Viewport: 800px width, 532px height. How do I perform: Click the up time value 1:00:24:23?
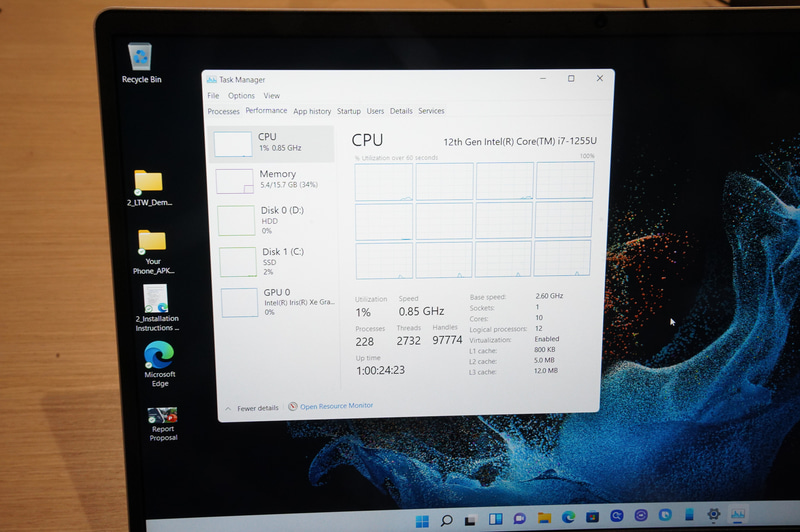pos(381,371)
